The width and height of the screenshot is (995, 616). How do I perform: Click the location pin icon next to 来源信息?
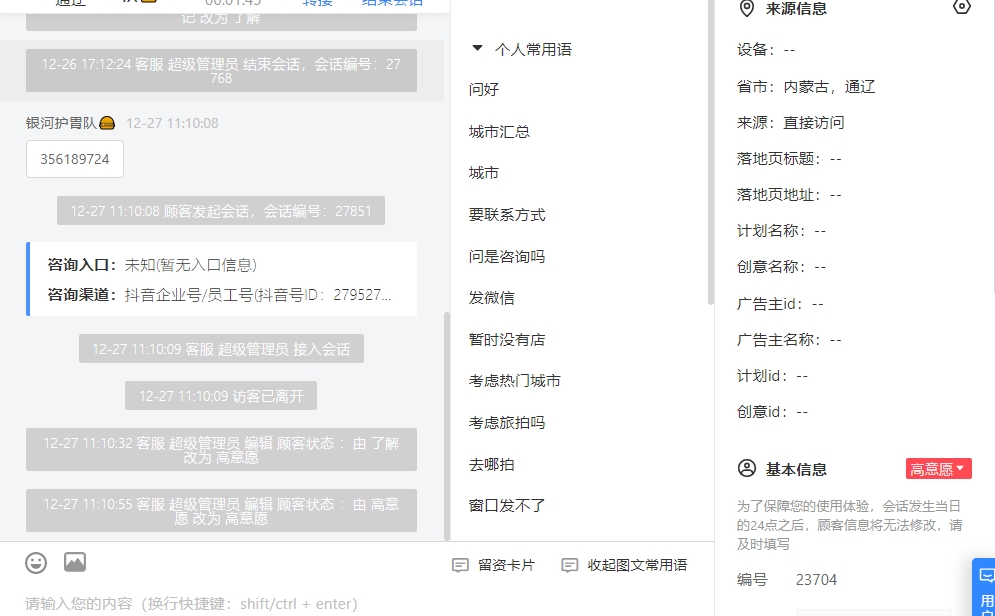click(x=747, y=8)
